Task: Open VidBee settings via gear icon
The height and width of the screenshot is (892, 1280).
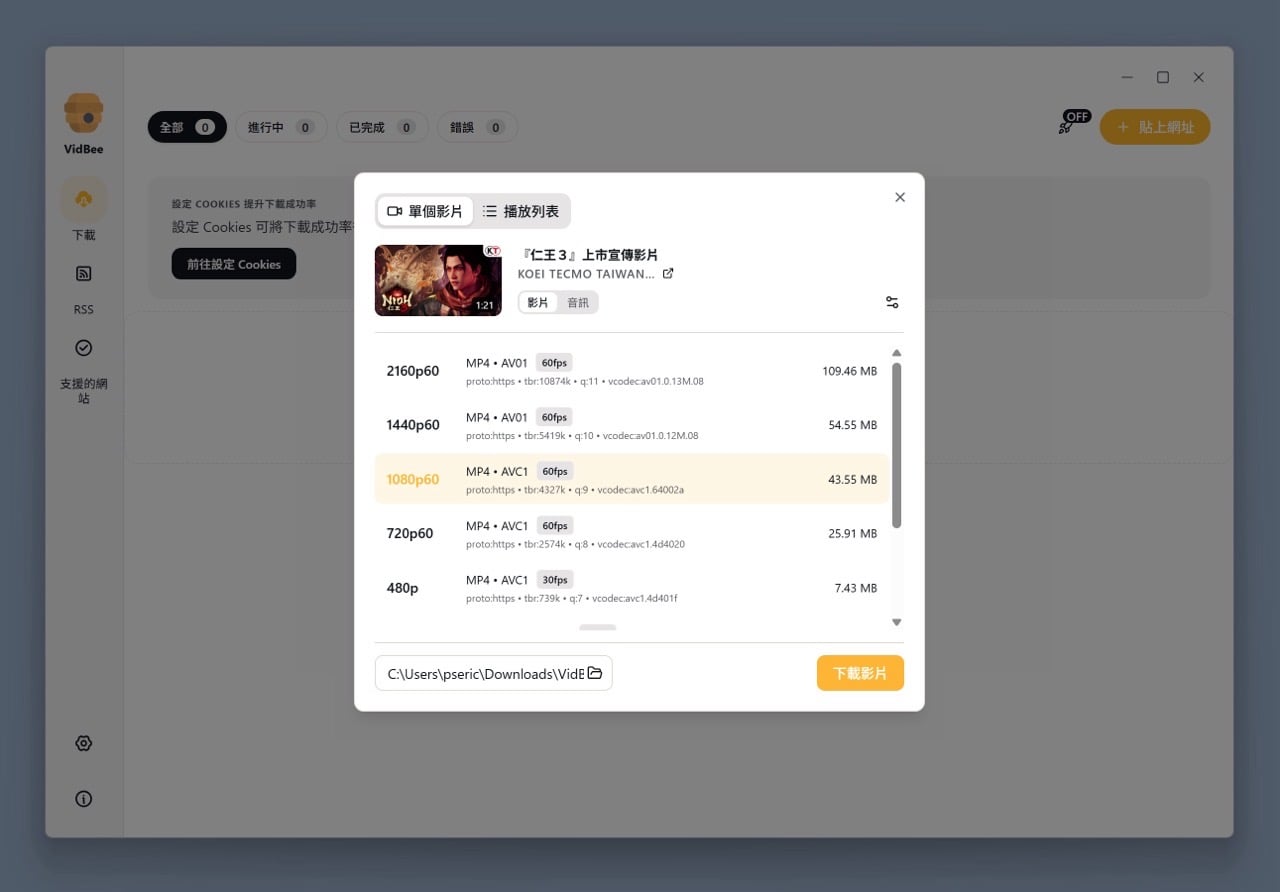Action: [x=83, y=743]
